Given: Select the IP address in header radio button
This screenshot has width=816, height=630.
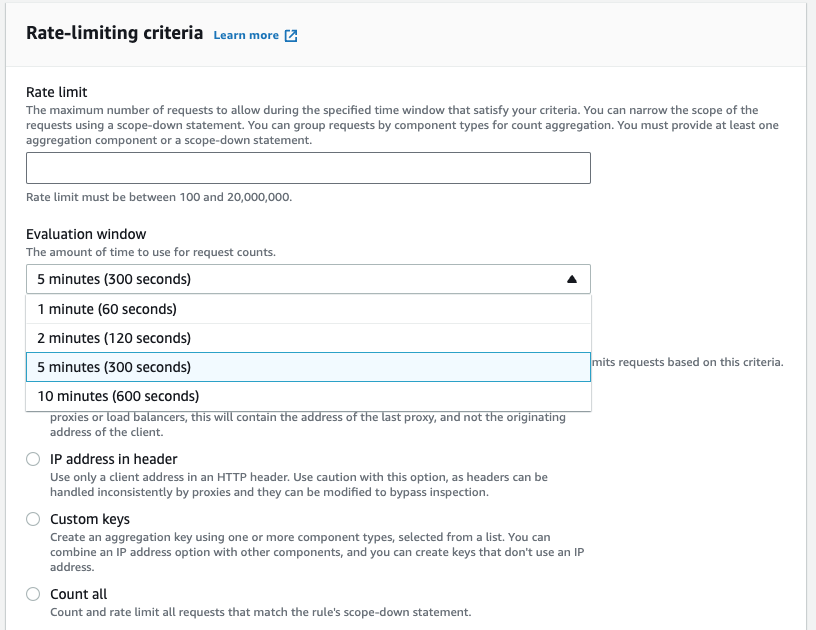Looking at the screenshot, I should (x=33, y=459).
